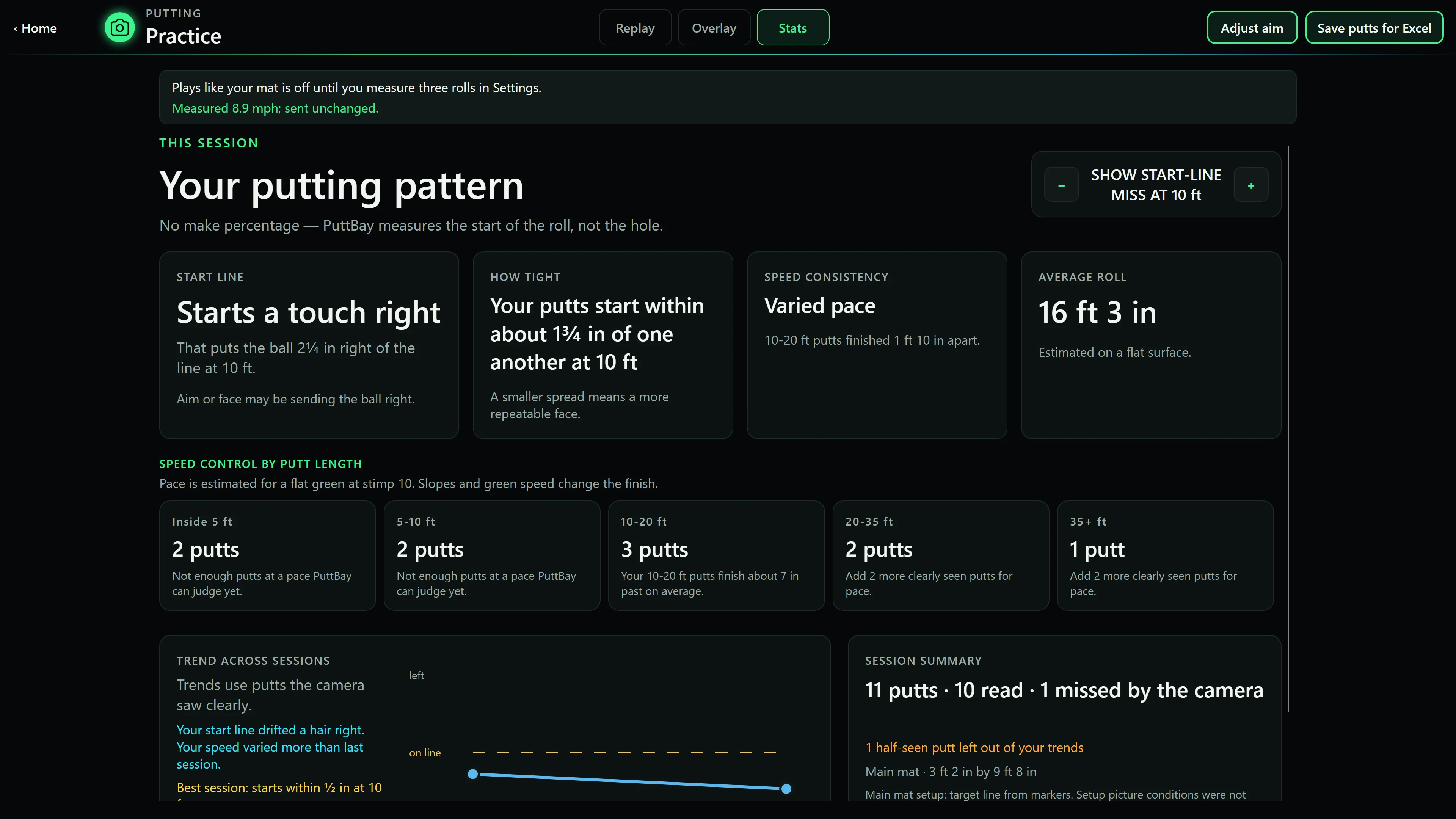Click 'SPEED CONTROL BY PUTT LENGTH' heading
This screenshot has height=819, width=1456.
(260, 463)
